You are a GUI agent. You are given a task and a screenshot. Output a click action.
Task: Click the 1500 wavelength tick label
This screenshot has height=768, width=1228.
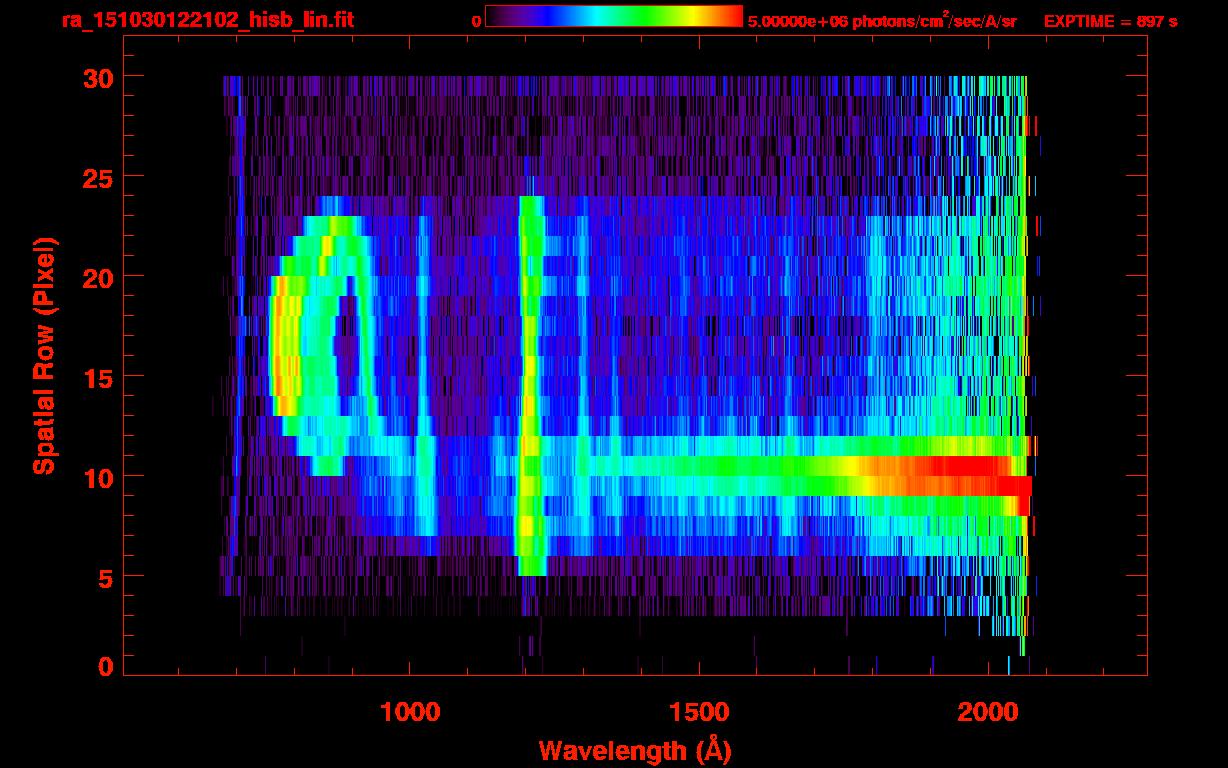[x=698, y=711]
